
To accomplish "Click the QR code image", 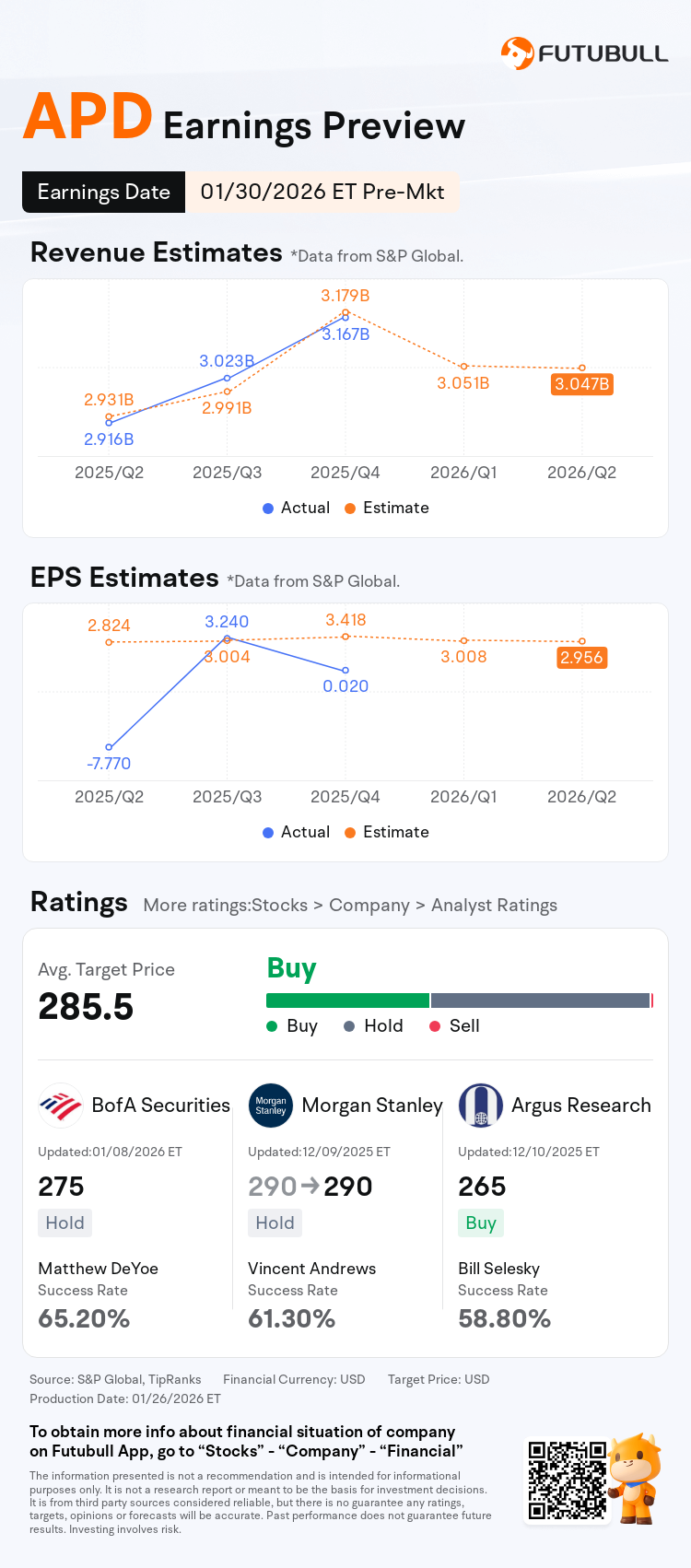I will pyautogui.click(x=567, y=1480).
